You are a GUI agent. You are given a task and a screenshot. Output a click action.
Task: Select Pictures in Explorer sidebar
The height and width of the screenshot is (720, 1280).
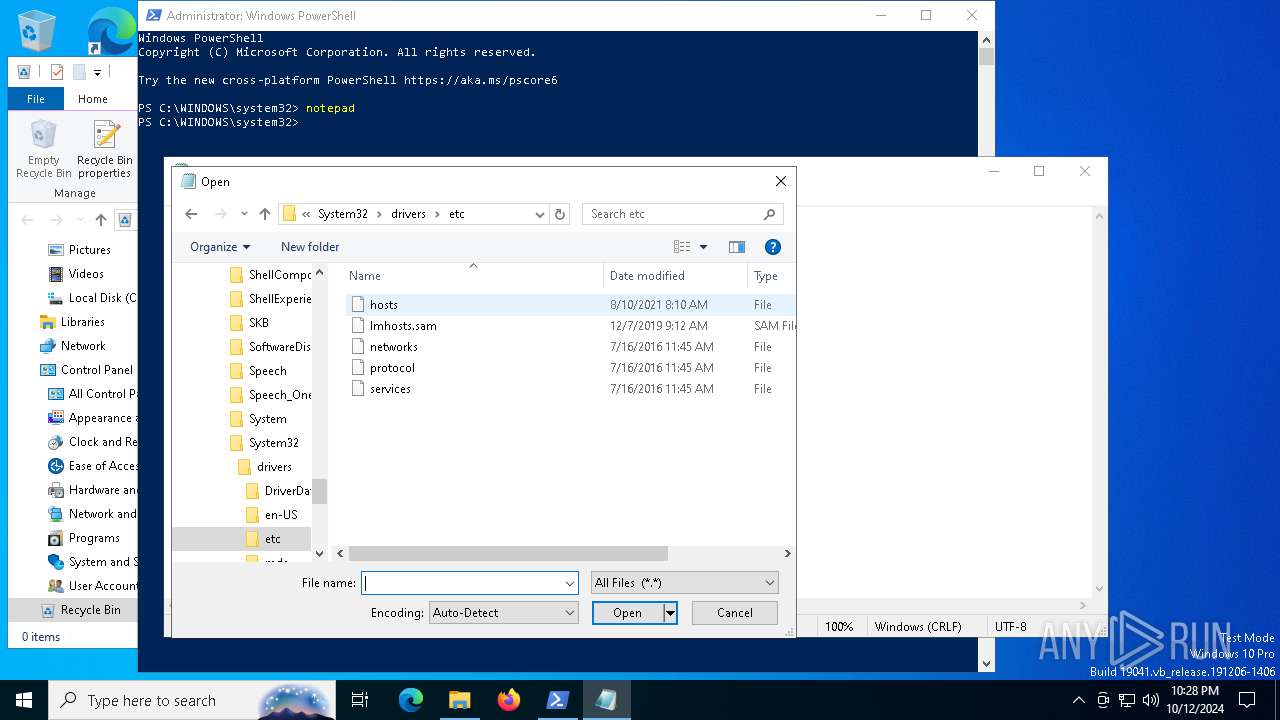pyautogui.click(x=89, y=250)
